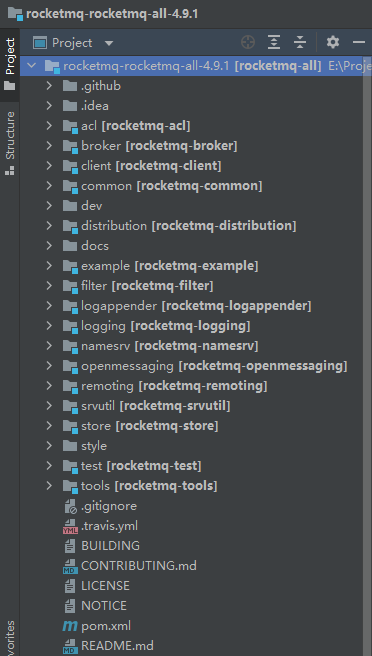This screenshot has width=372, height=656.
Task: Open the Project panel gear options
Action: pyautogui.click(x=333, y=42)
